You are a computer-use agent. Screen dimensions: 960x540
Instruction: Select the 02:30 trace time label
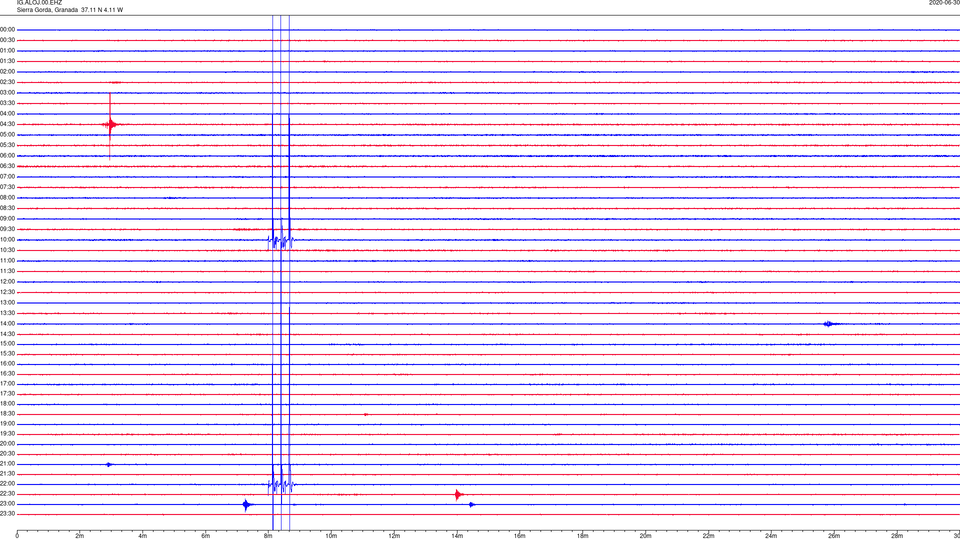[x=8, y=82]
